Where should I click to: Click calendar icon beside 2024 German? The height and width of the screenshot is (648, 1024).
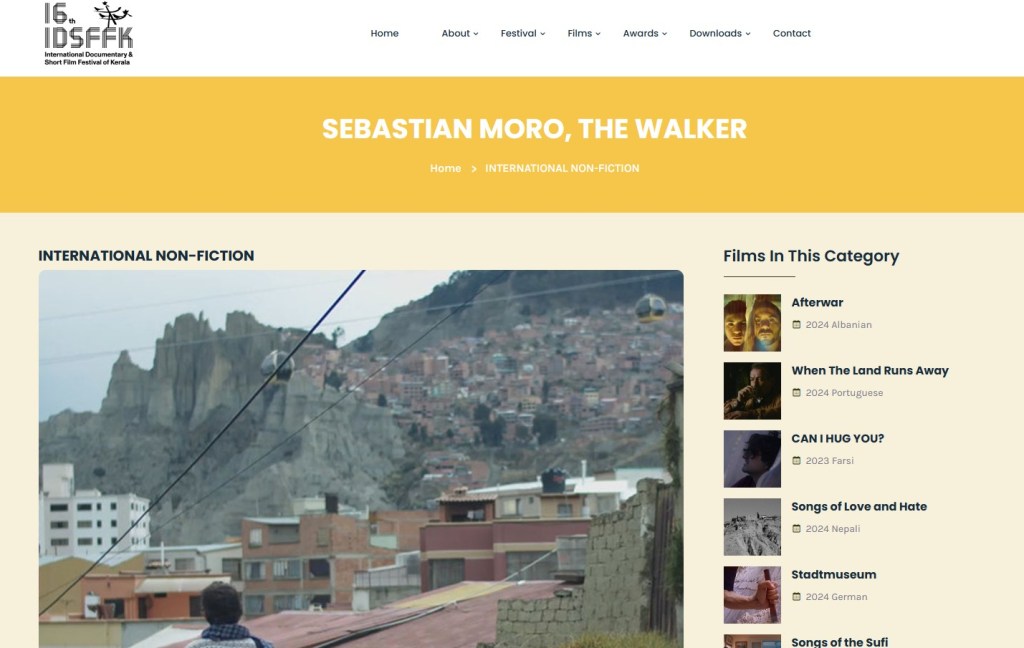pyautogui.click(x=796, y=596)
